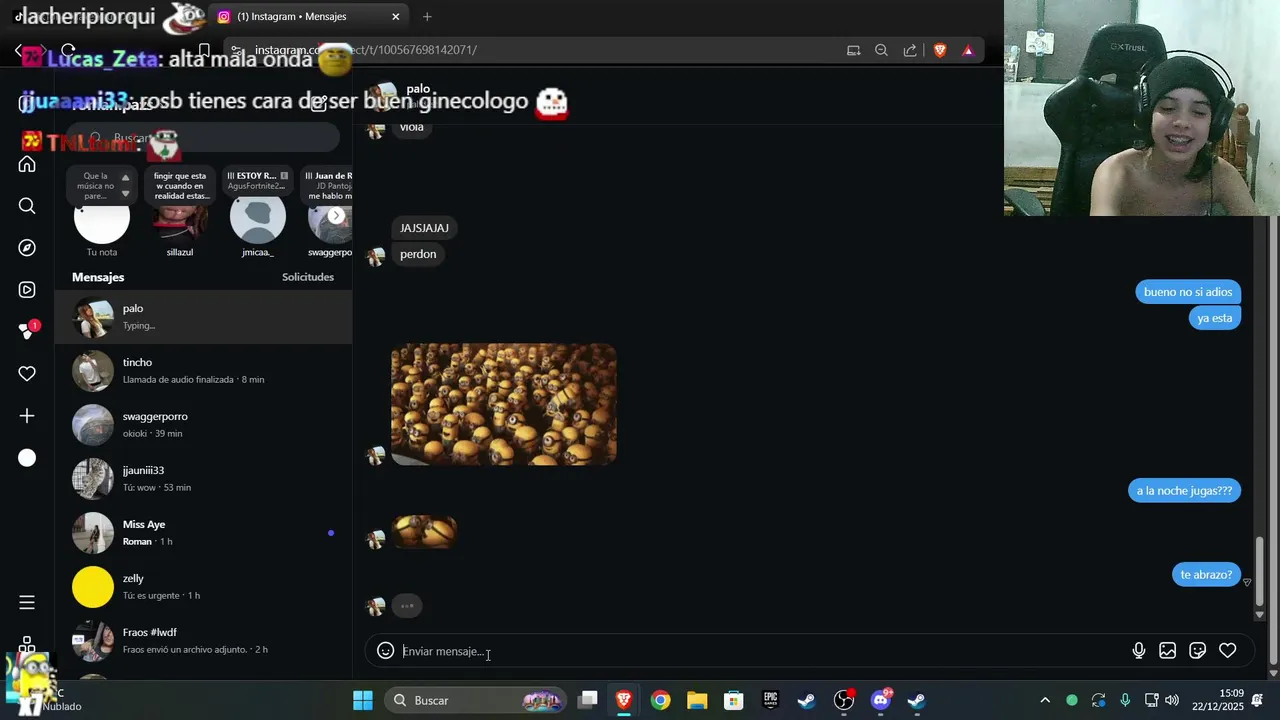Click the Create plus icon in sidebar
Image resolution: width=1280 pixels, height=720 pixels.
[x=27, y=416]
